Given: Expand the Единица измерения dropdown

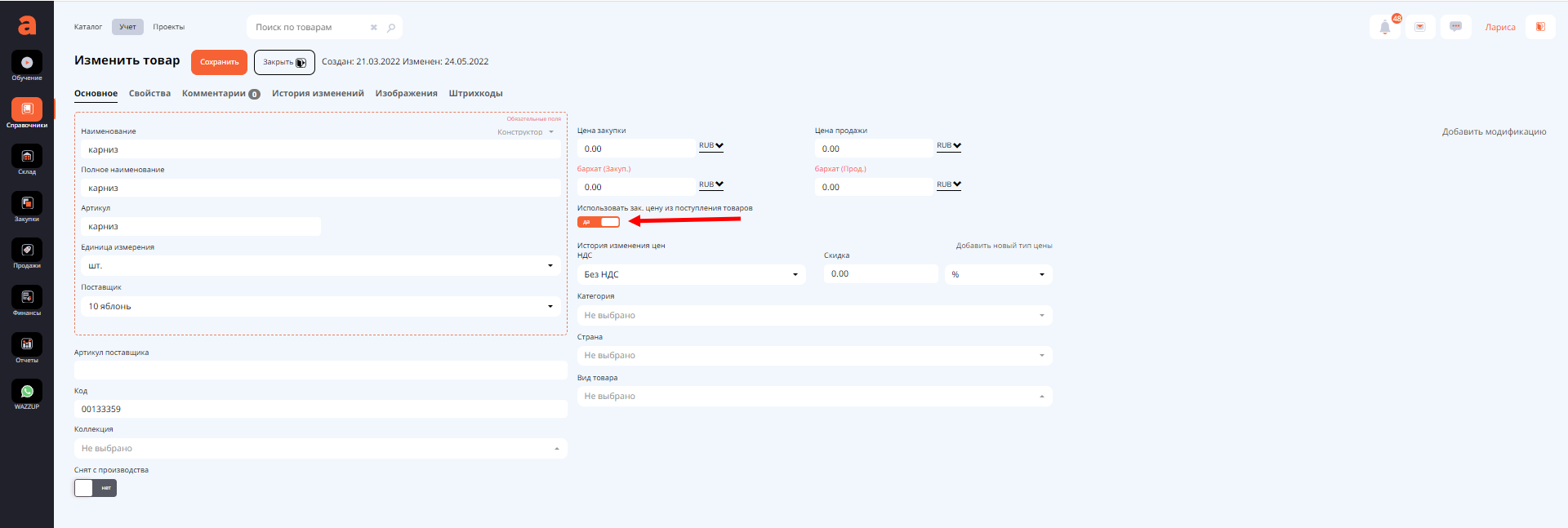Looking at the screenshot, I should pos(320,266).
